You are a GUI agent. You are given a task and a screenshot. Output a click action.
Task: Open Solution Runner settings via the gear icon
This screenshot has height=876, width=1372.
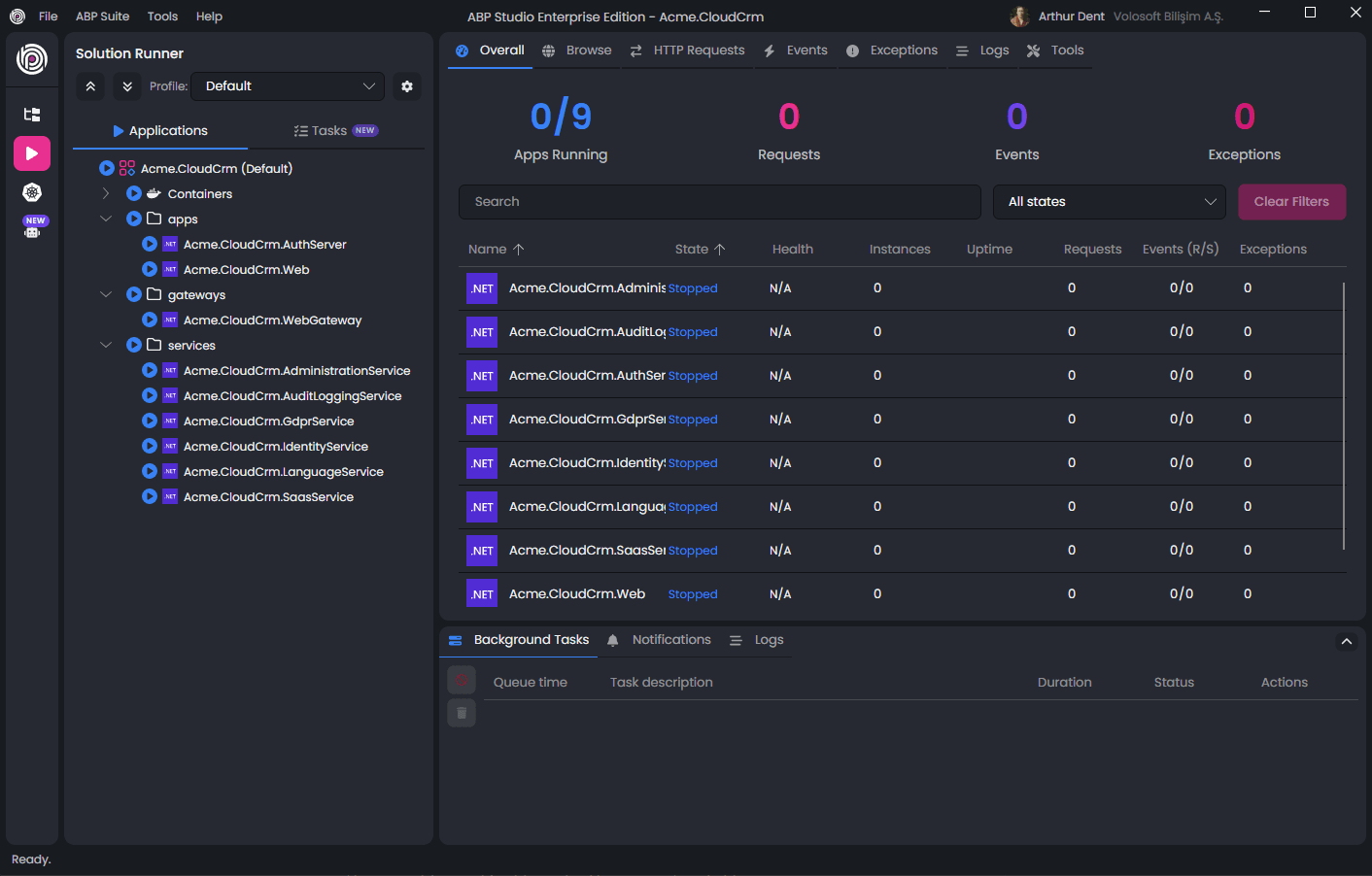click(x=407, y=86)
